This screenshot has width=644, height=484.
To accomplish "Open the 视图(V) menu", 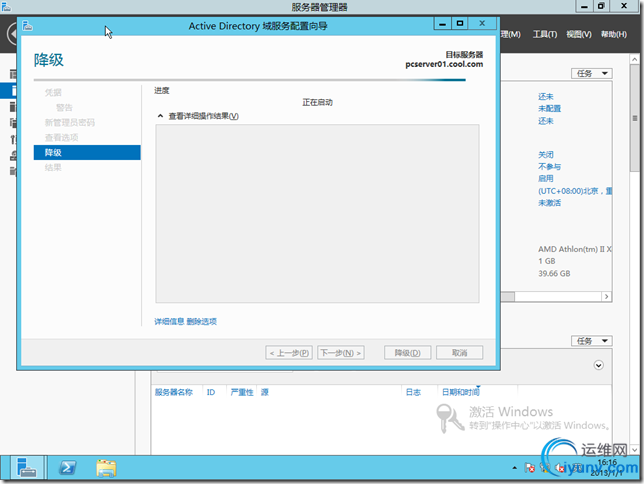I will pyautogui.click(x=579, y=35).
